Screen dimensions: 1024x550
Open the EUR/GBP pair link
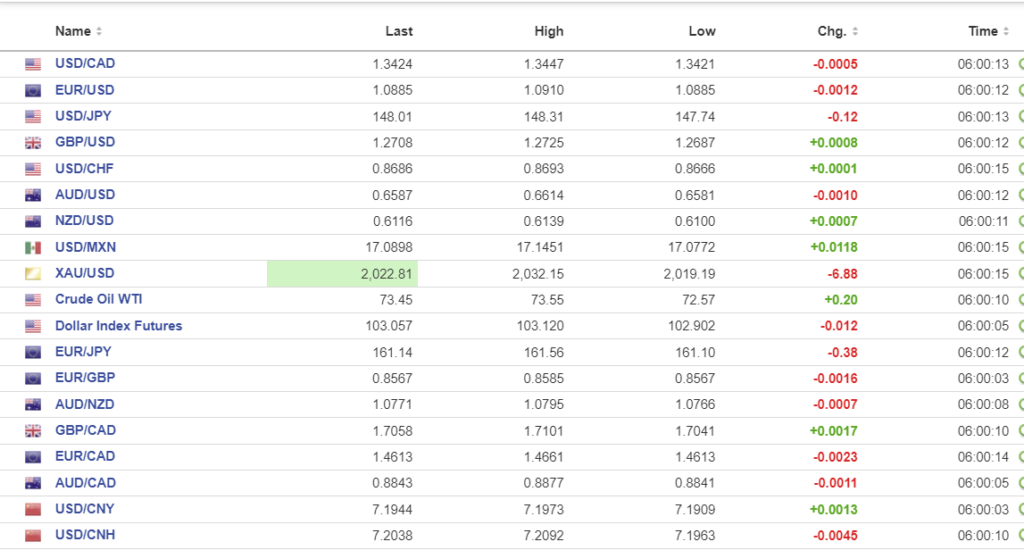click(x=85, y=378)
